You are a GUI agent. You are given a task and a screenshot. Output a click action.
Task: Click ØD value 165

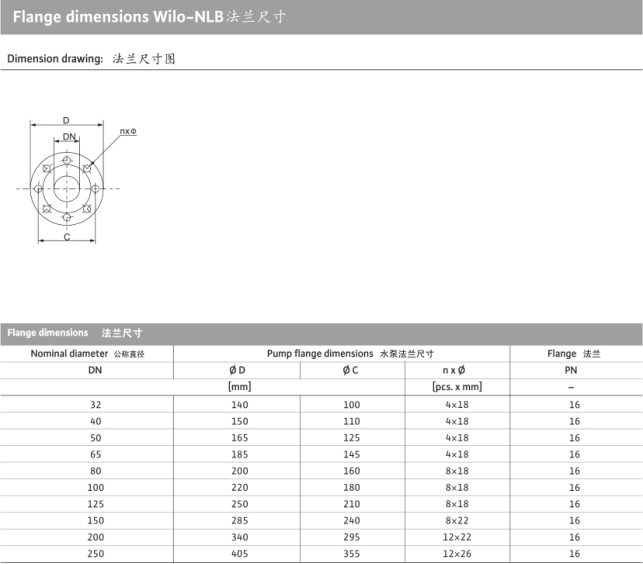[x=240, y=438]
